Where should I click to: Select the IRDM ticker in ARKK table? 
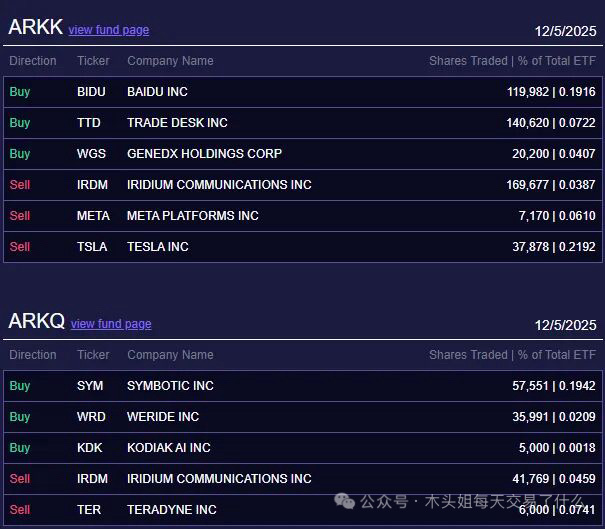click(92, 185)
